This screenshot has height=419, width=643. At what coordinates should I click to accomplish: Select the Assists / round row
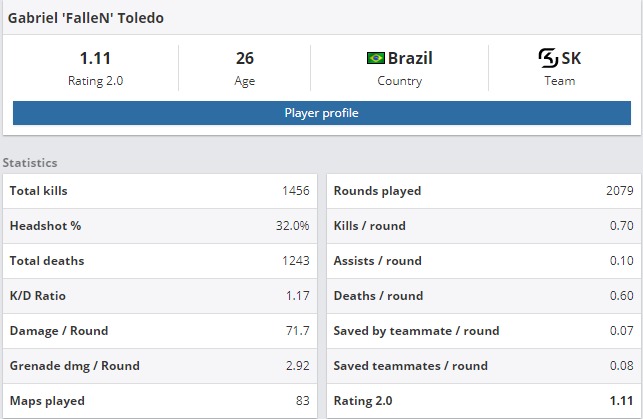coord(484,261)
